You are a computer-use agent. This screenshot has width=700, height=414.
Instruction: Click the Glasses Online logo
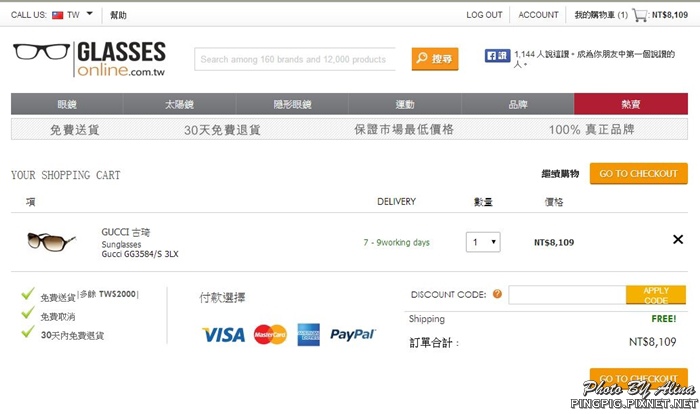[89, 59]
